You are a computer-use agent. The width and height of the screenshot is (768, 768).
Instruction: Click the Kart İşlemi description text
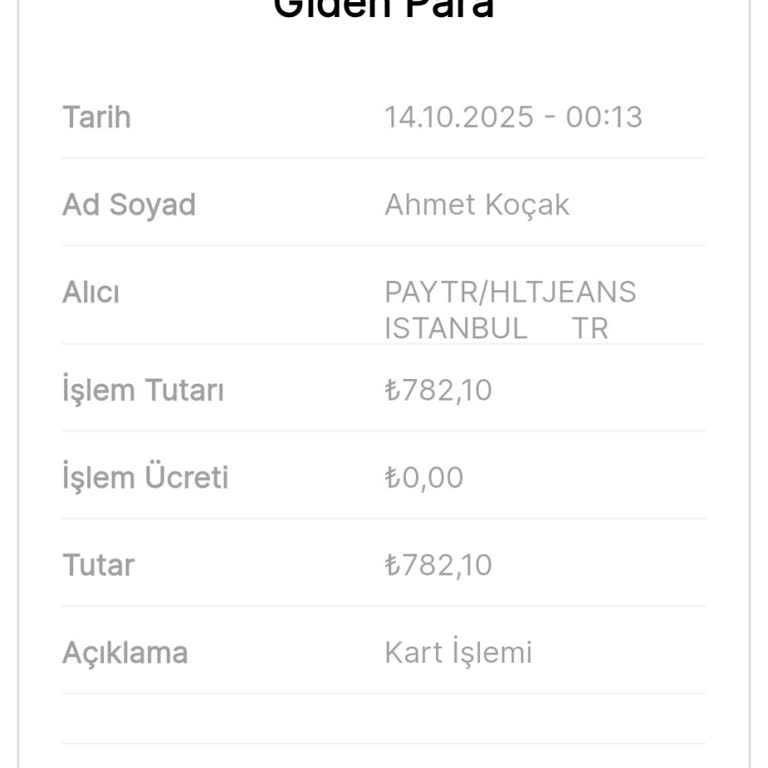[458, 652]
